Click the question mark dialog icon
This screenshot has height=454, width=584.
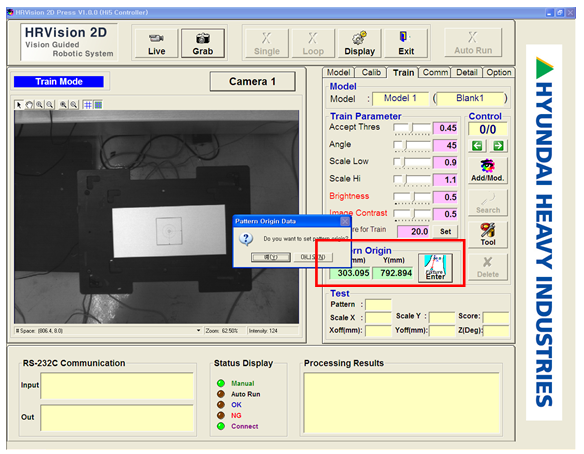[x=246, y=239]
